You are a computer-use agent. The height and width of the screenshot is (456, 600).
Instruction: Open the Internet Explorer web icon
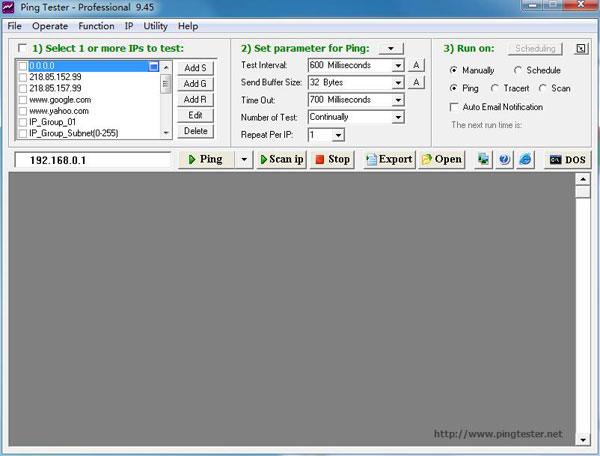(x=525, y=159)
